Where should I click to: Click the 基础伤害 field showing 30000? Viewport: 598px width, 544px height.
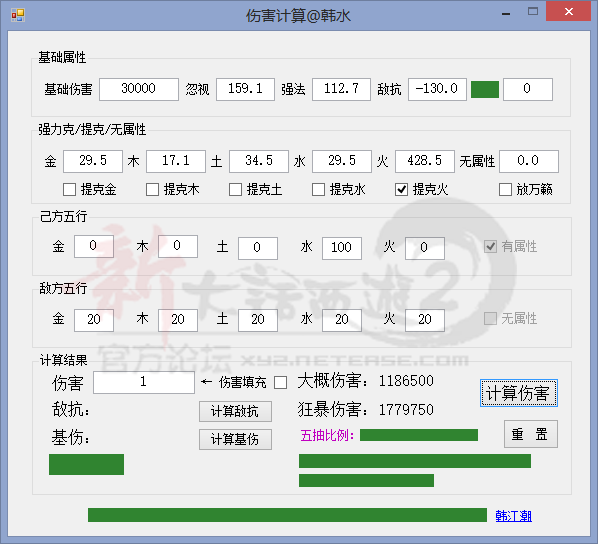pyautogui.click(x=139, y=89)
